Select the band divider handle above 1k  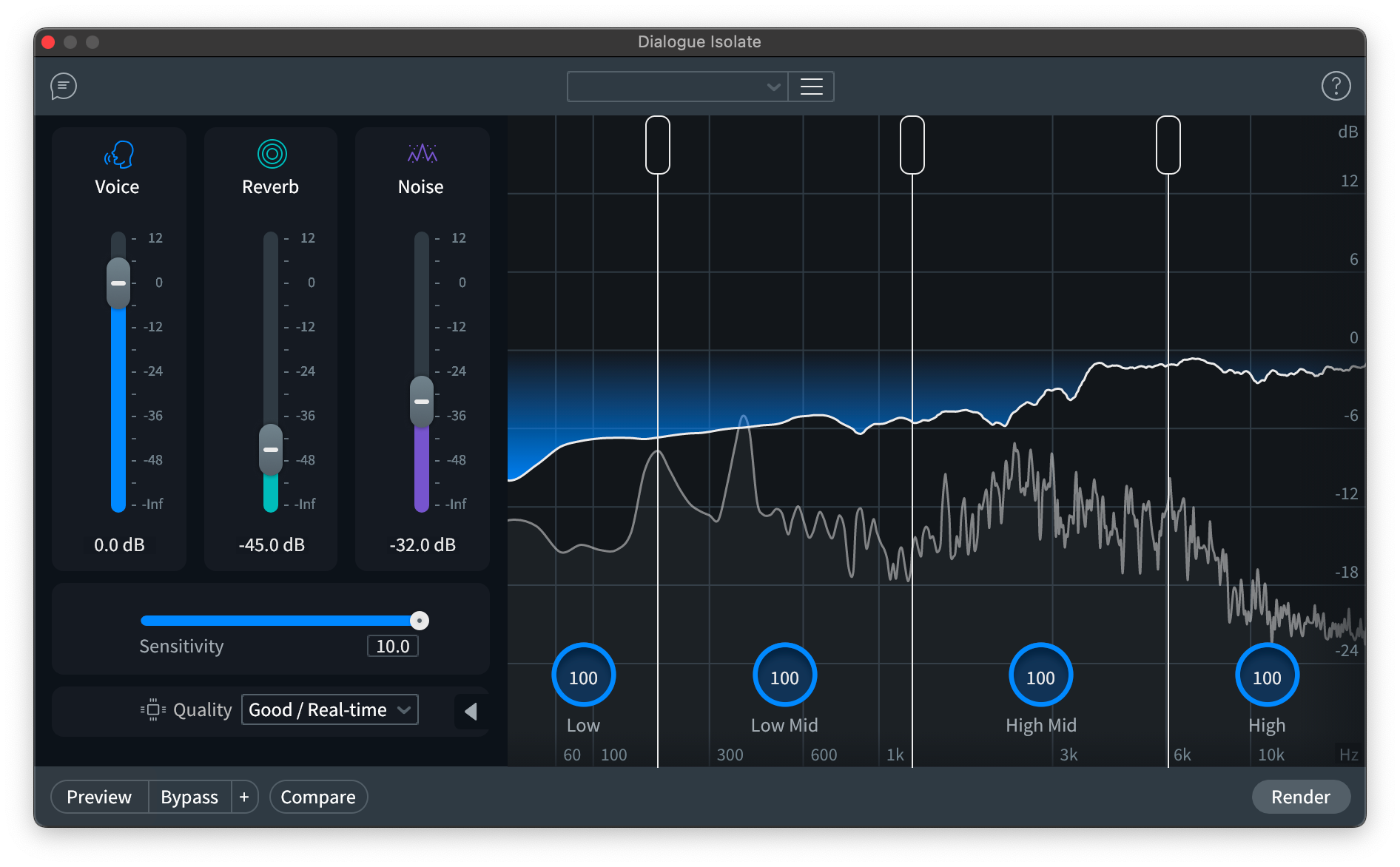pyautogui.click(x=912, y=145)
